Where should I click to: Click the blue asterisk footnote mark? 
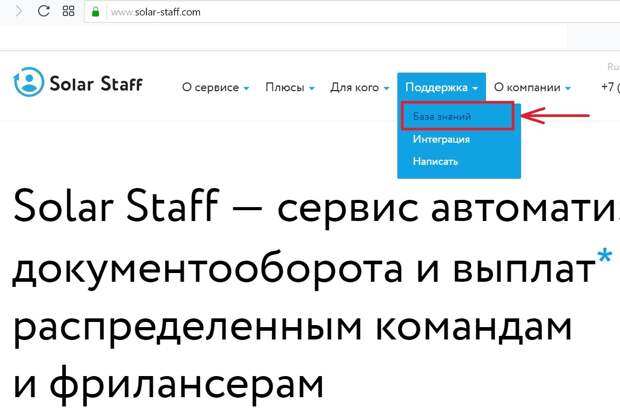click(x=605, y=256)
